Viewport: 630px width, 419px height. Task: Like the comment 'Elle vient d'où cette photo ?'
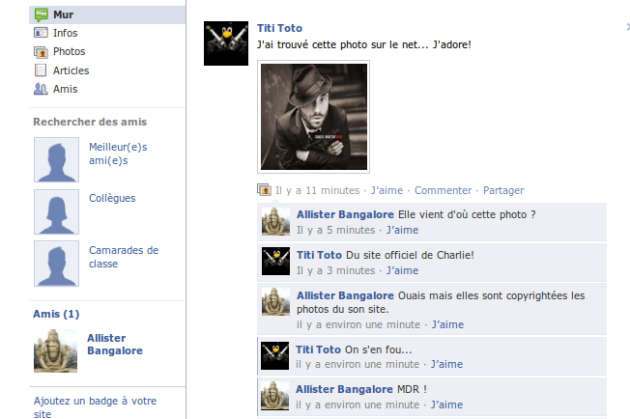point(402,230)
